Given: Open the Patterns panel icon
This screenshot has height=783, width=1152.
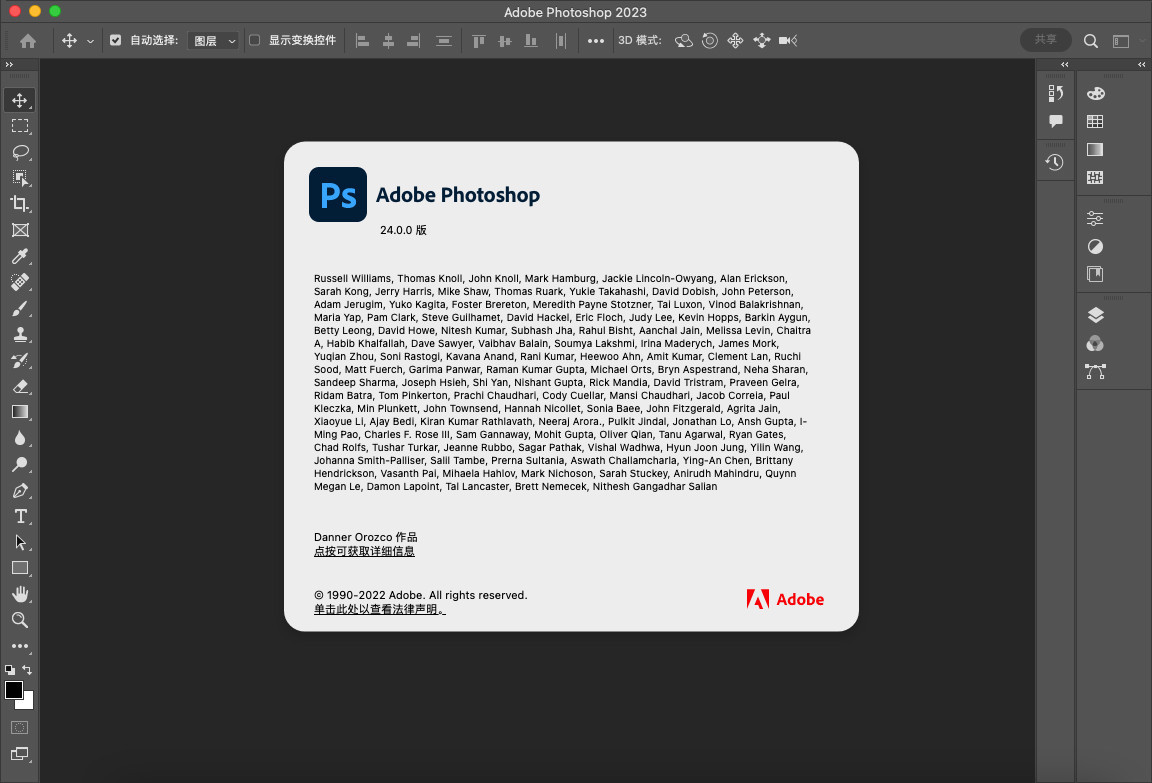Looking at the screenshot, I should 1095,177.
